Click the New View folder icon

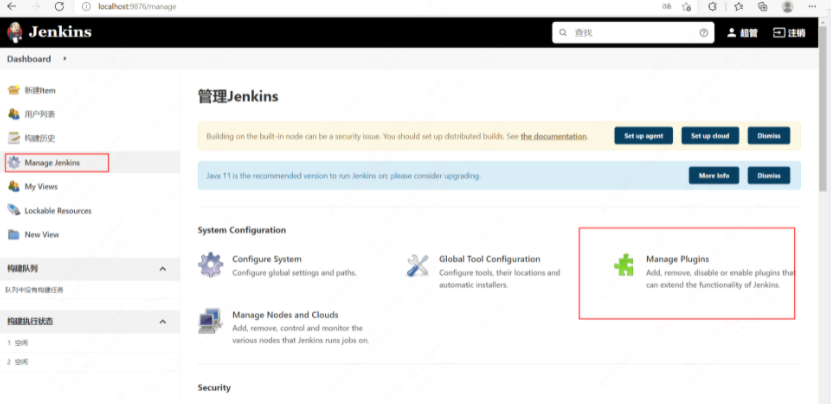(14, 234)
